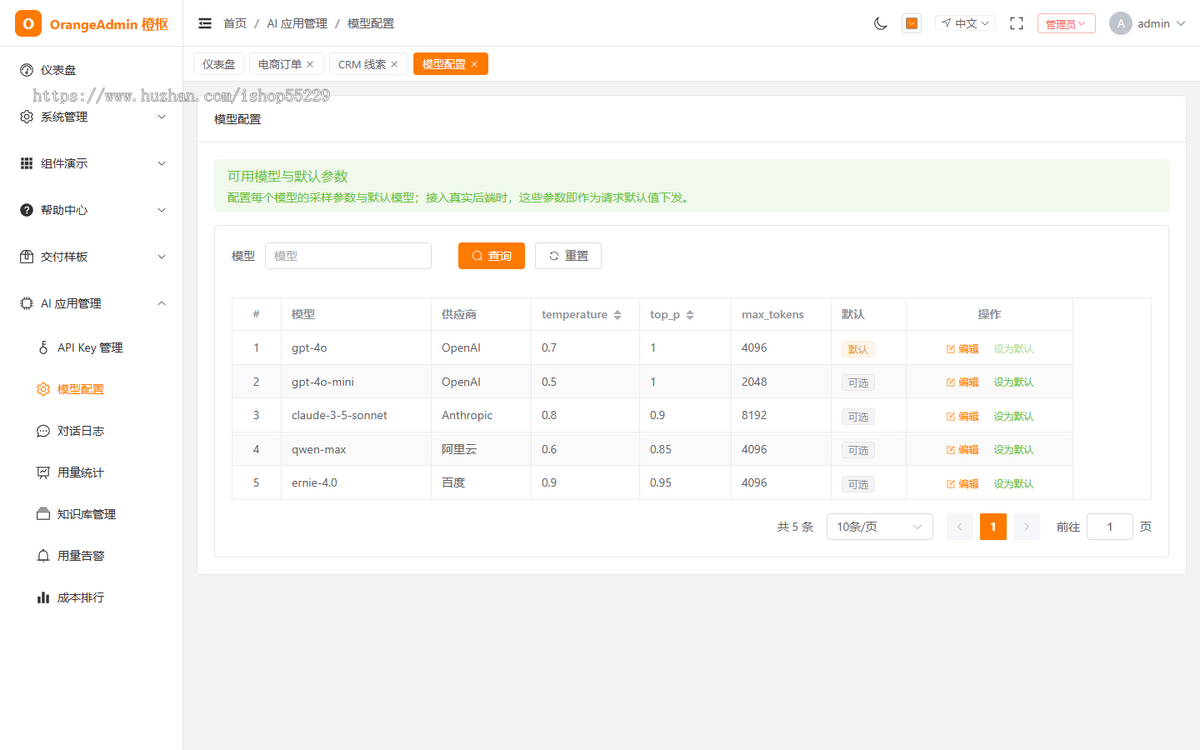Click the claude-3-5-sonnet model name cell

pos(339,415)
